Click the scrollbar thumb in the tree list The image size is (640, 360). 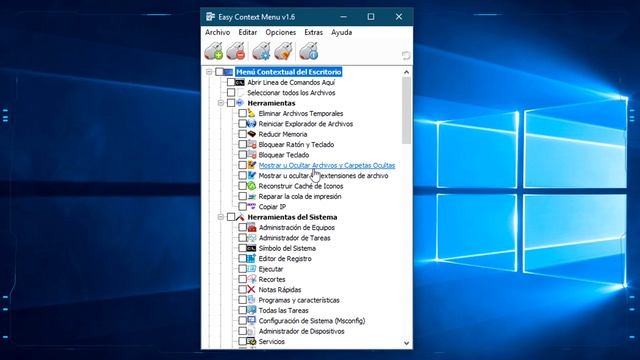point(406,111)
